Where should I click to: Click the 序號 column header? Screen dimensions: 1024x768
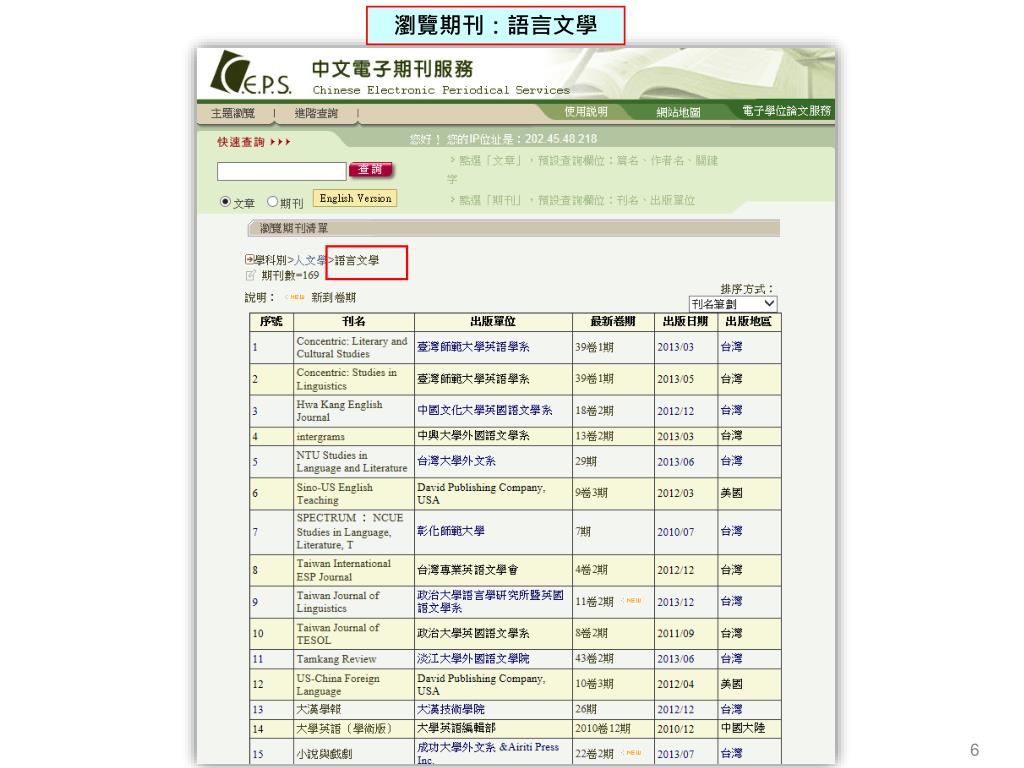[271, 321]
